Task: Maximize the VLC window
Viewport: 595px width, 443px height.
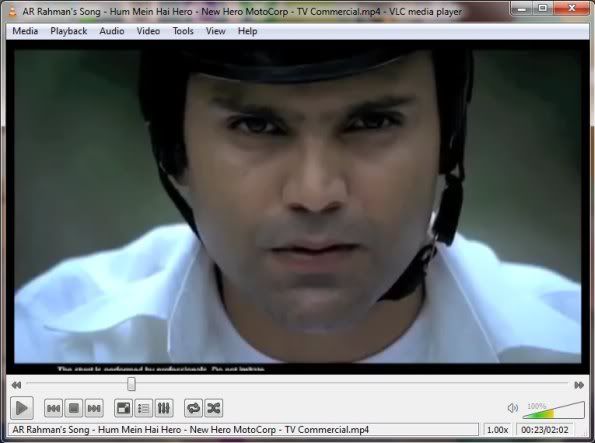Action: (x=543, y=8)
